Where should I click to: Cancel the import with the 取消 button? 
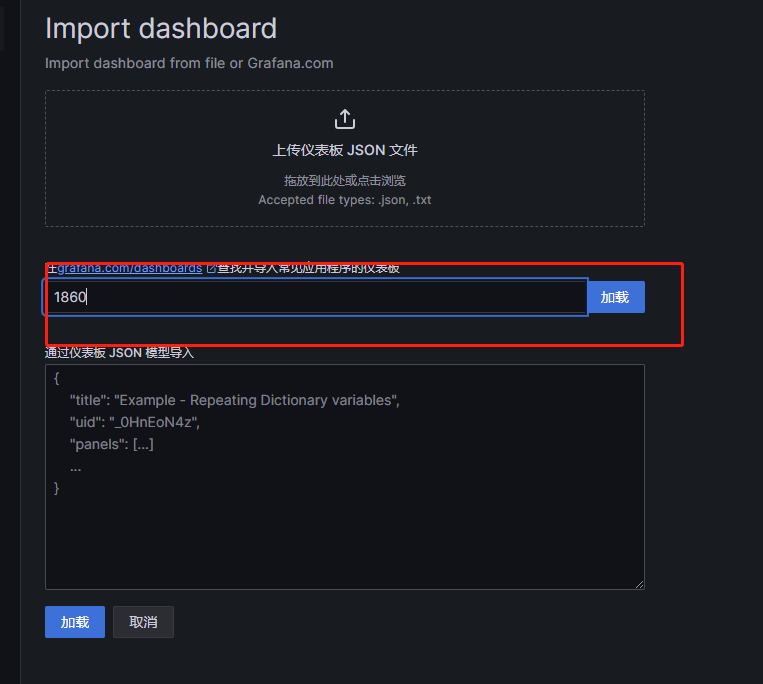tap(143, 622)
